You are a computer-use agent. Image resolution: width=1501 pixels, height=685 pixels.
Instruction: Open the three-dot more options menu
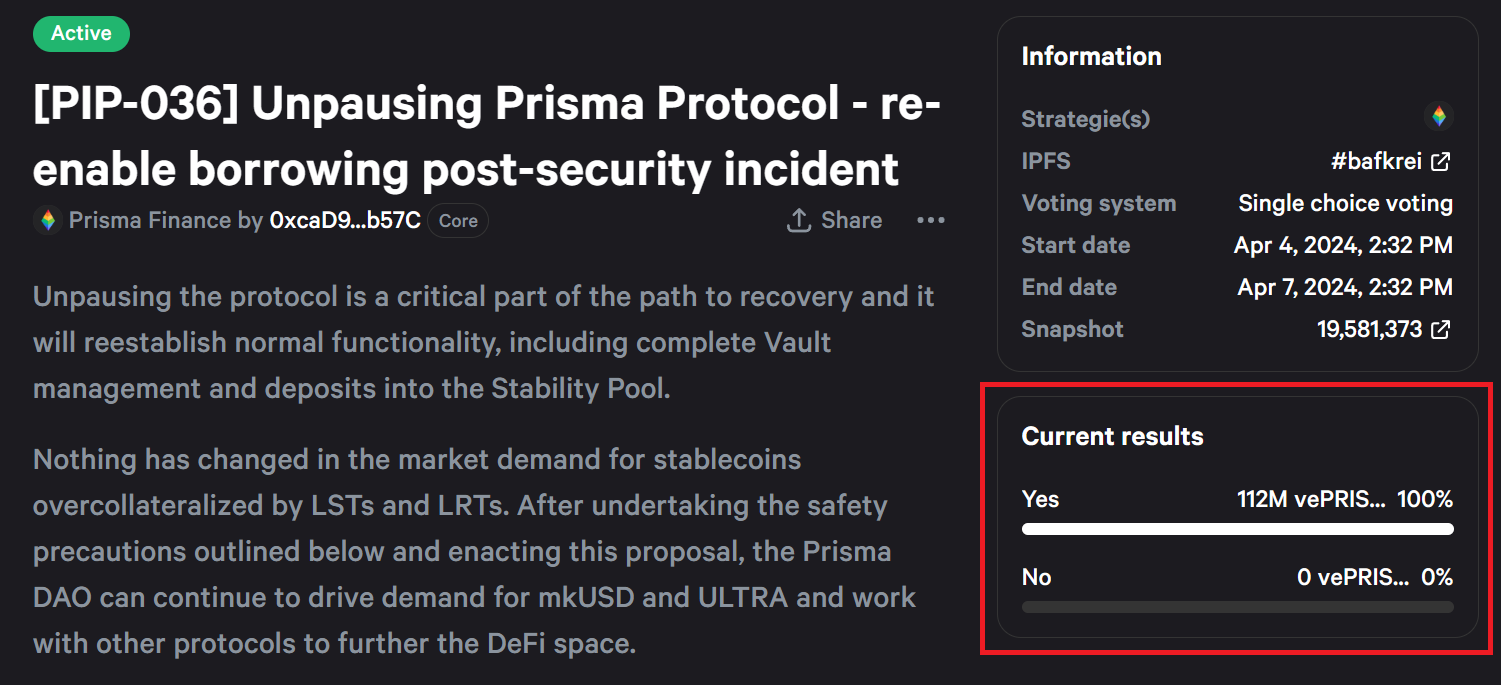click(x=931, y=220)
